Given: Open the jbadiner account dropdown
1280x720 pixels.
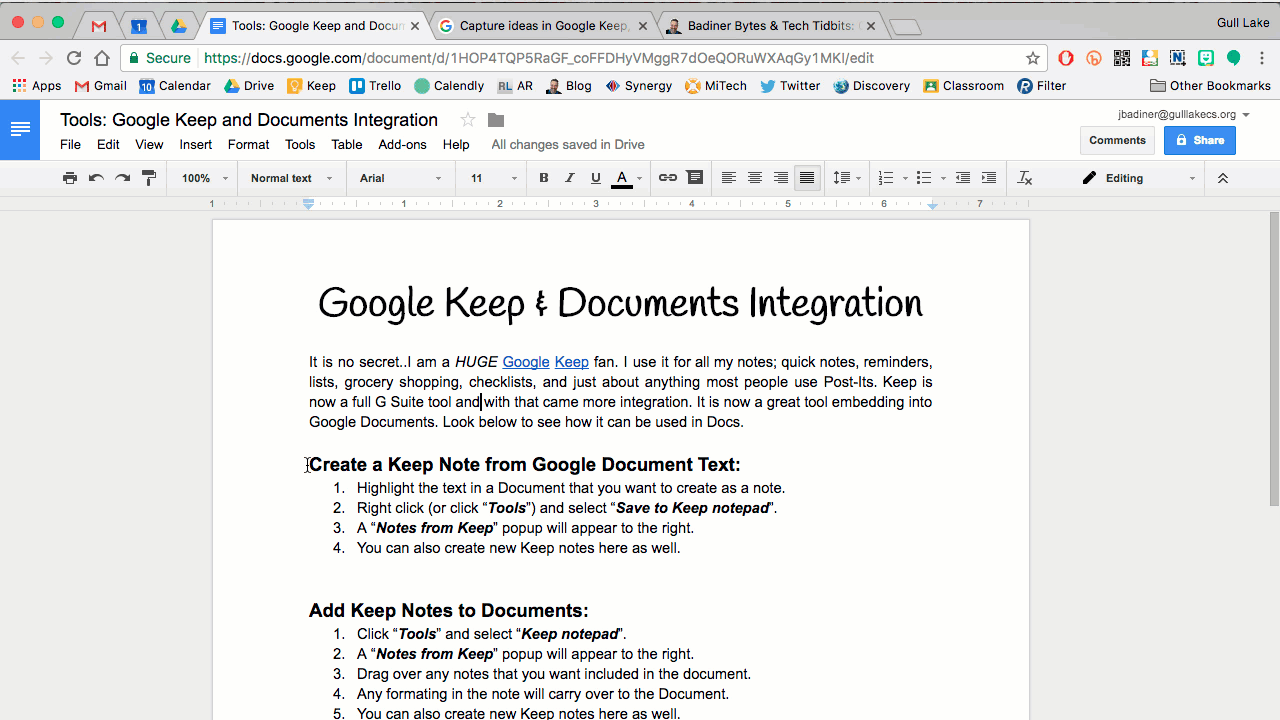Looking at the screenshot, I should point(1184,114).
